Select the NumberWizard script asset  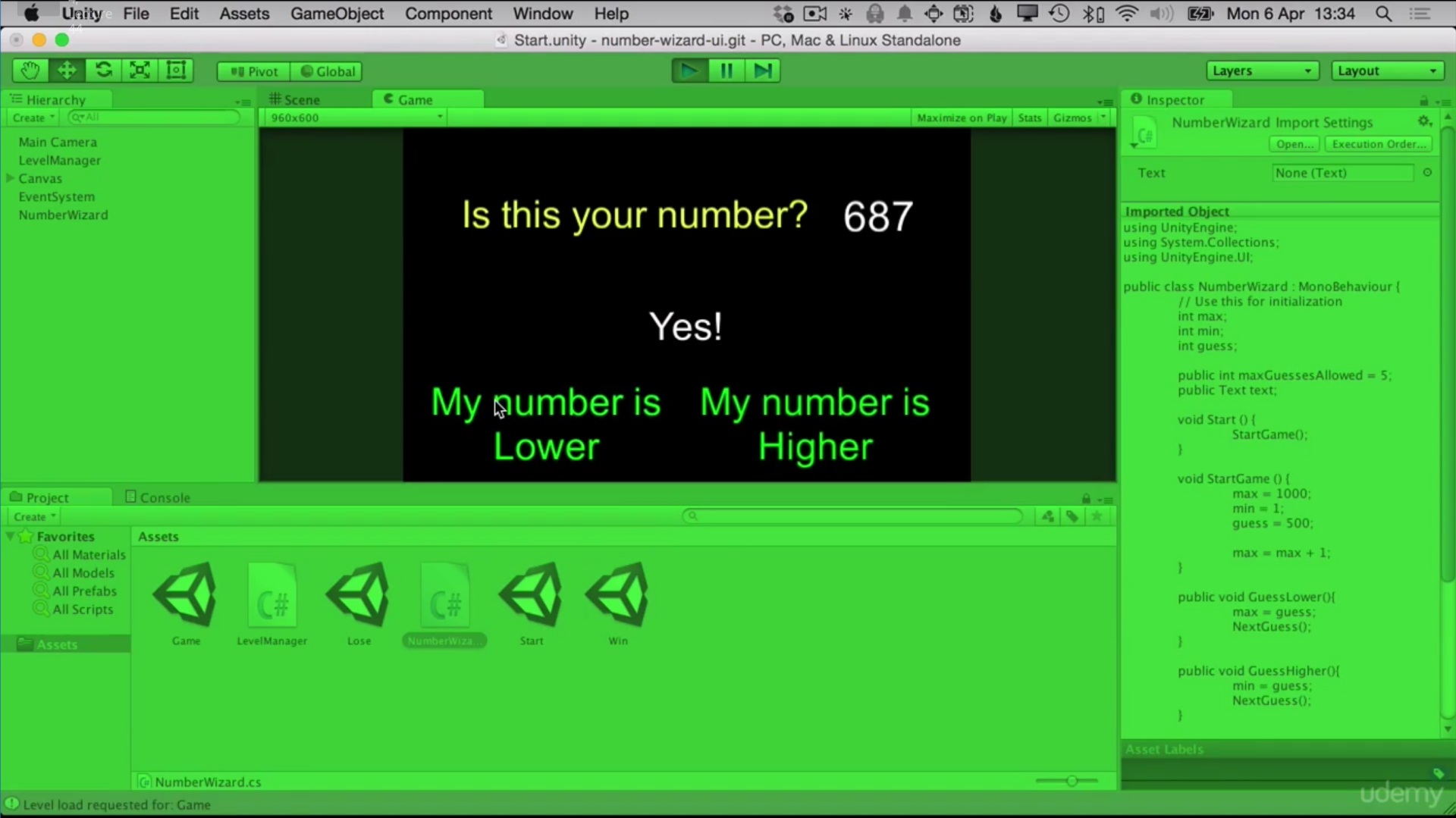tap(445, 604)
